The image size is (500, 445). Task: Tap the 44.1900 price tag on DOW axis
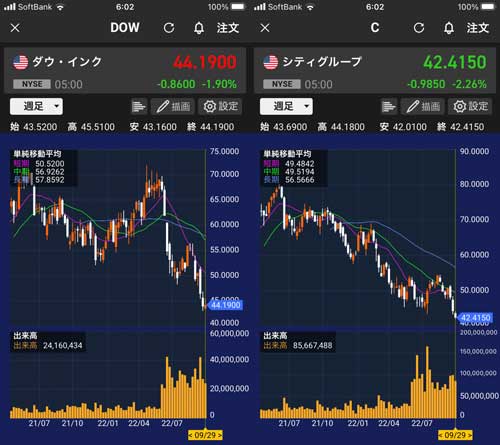[225, 305]
